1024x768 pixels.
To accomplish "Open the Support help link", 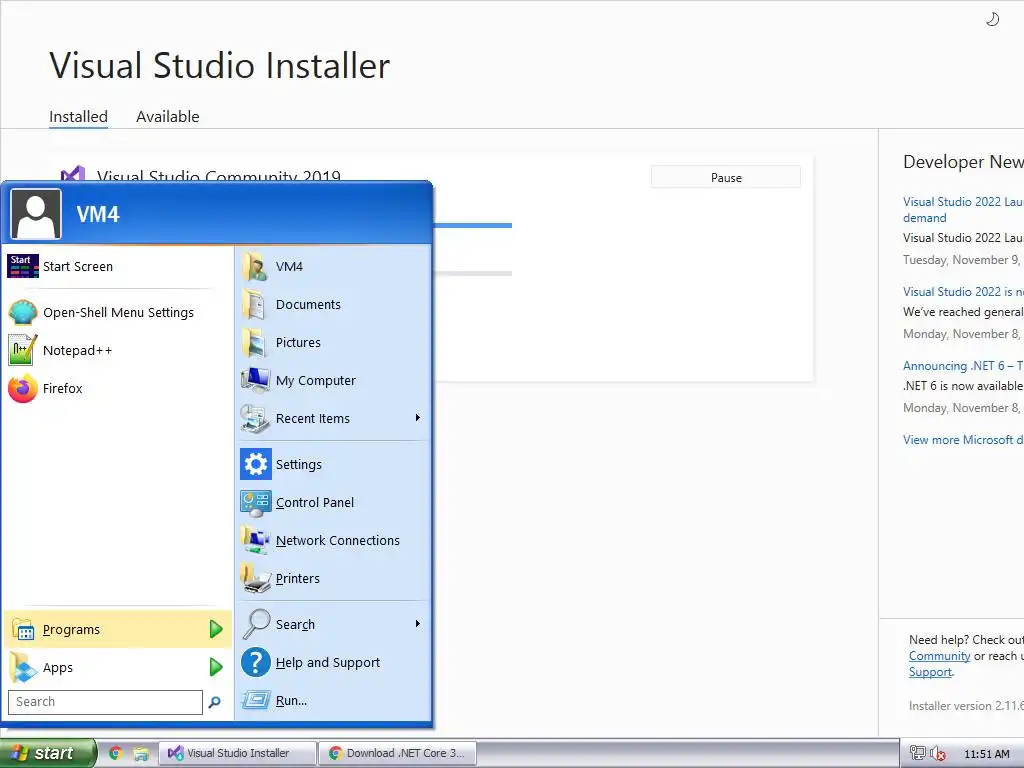I will 930,672.
